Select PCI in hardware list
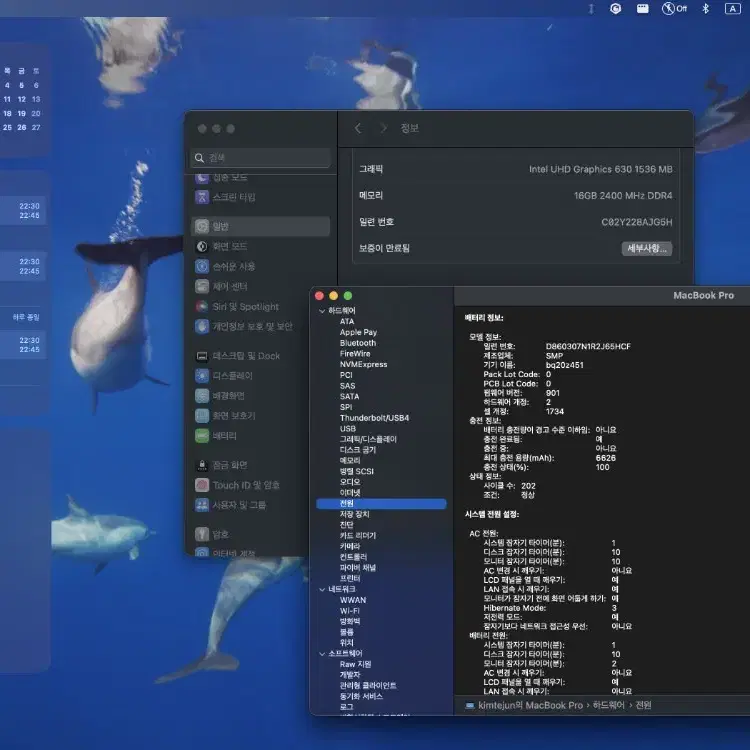750x750 pixels. pyautogui.click(x=346, y=375)
